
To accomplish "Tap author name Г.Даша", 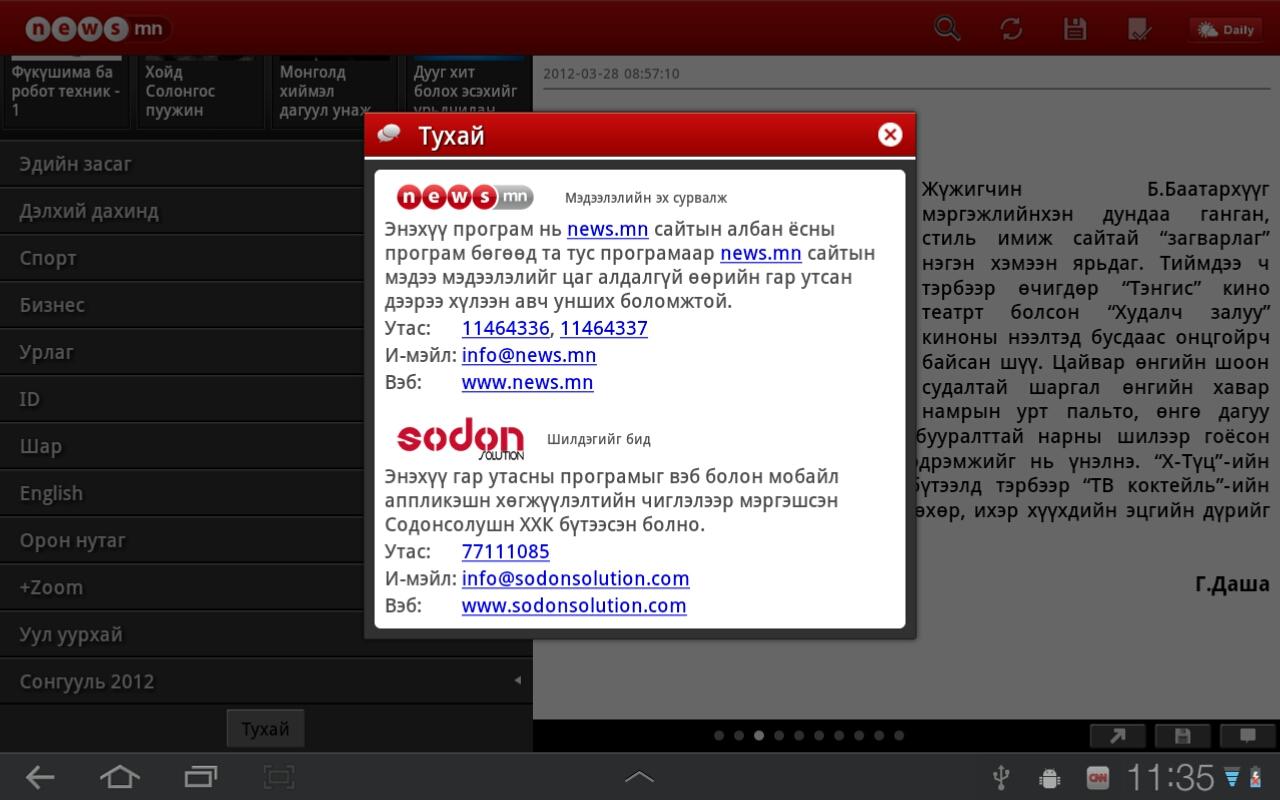I will pos(1232,584).
